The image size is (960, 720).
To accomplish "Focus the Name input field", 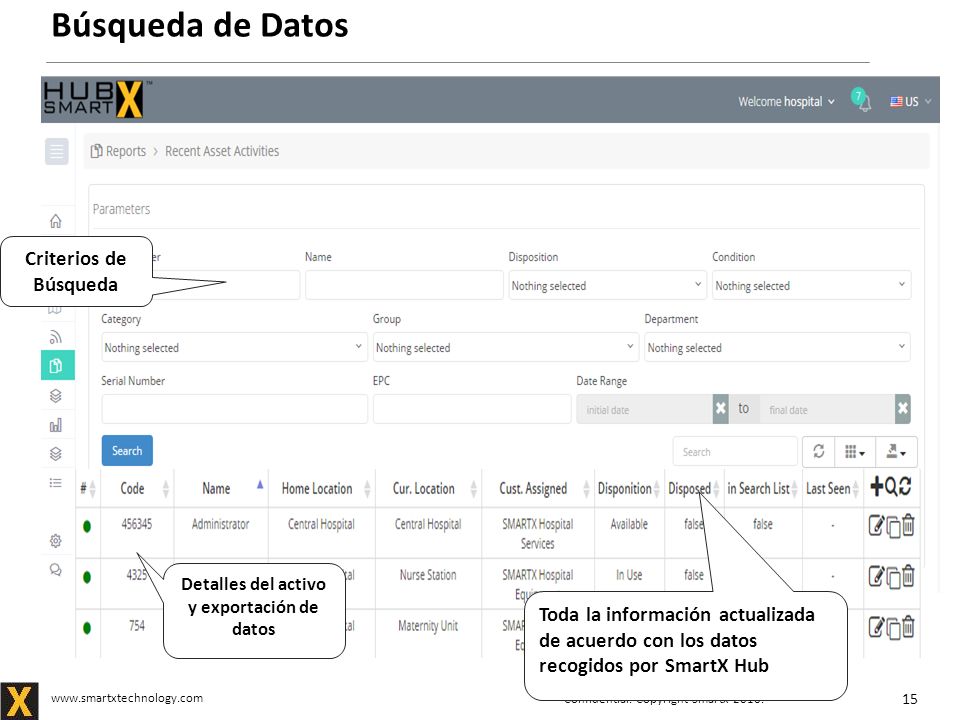I will click(x=404, y=285).
